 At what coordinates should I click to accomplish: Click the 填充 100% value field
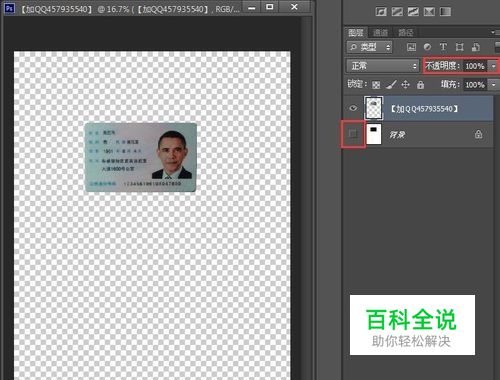(475, 85)
